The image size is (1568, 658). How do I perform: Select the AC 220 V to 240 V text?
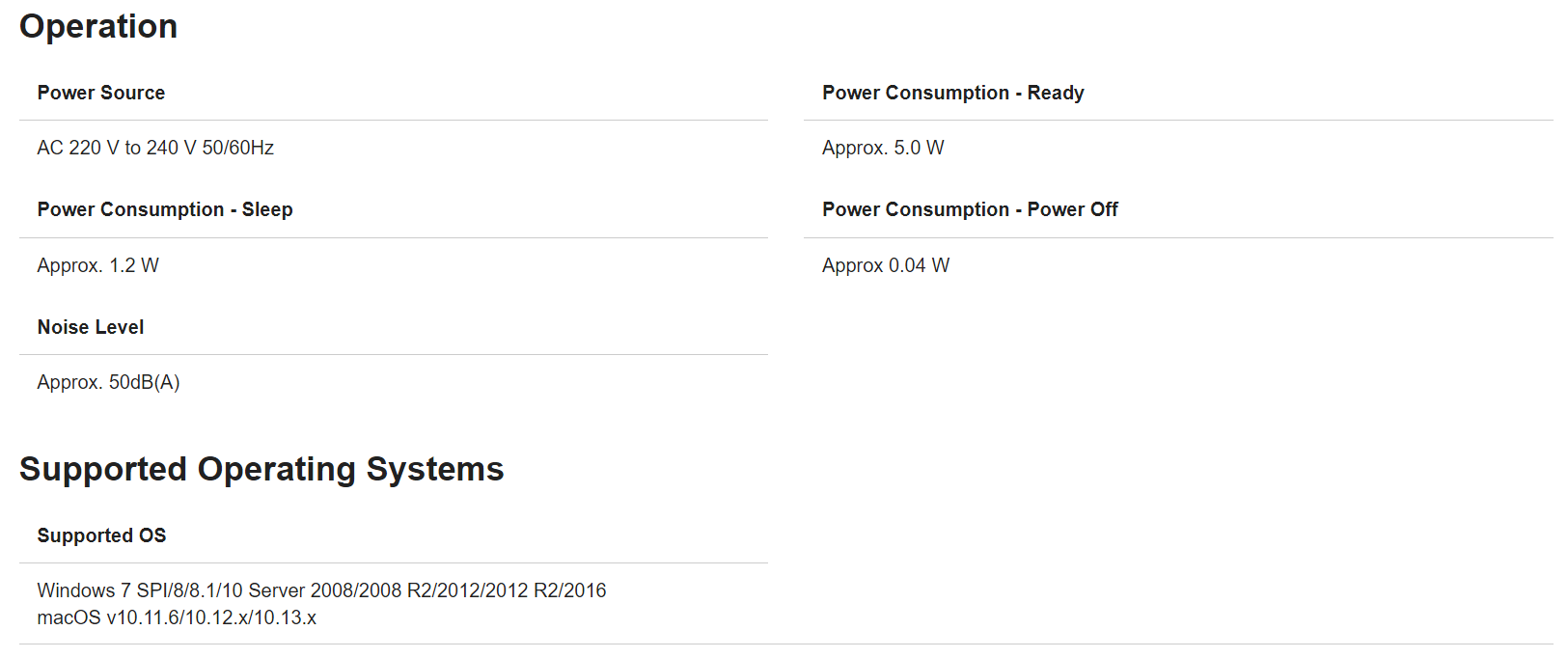pos(116,148)
